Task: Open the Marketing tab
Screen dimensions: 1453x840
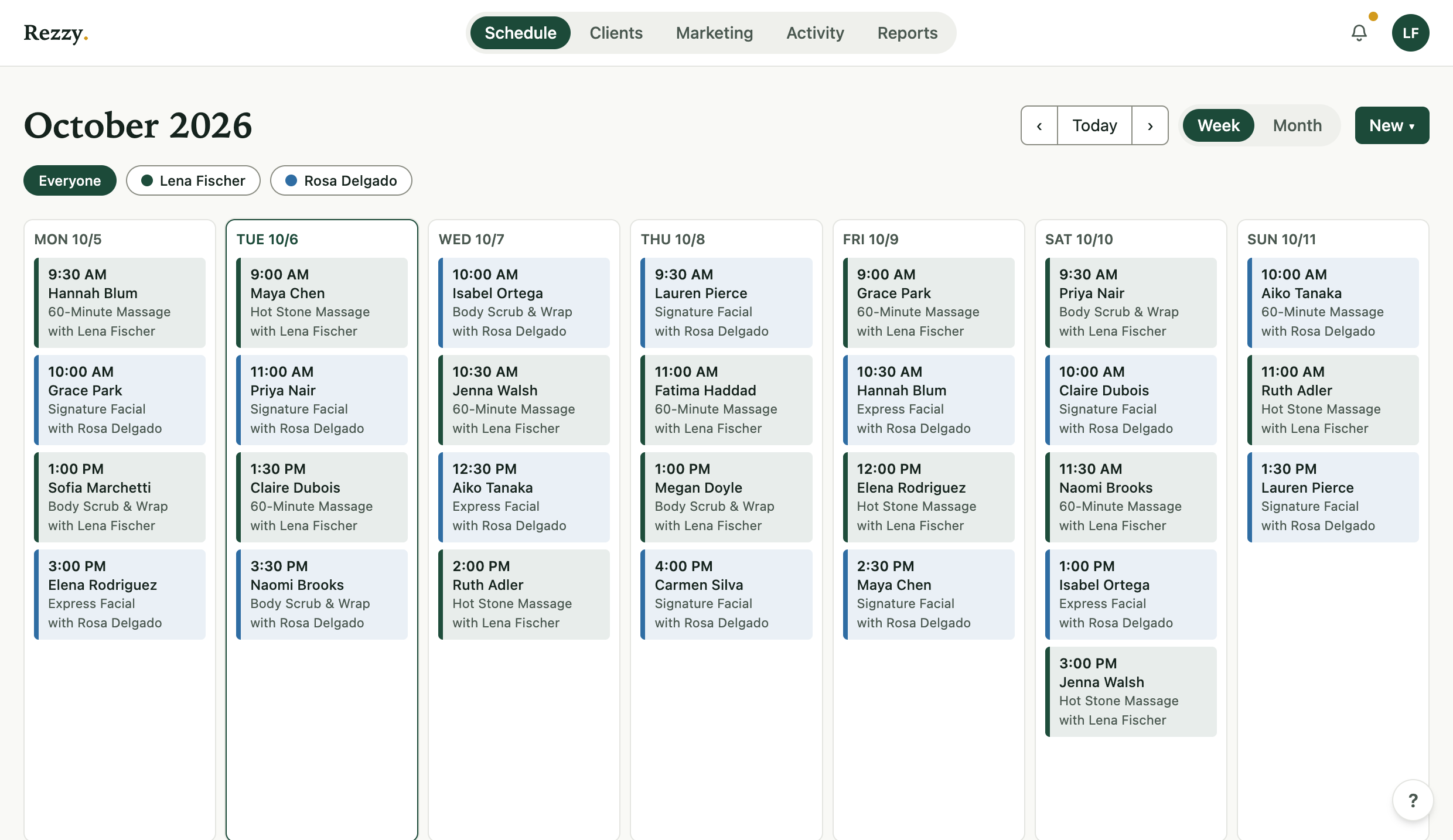Action: click(714, 33)
